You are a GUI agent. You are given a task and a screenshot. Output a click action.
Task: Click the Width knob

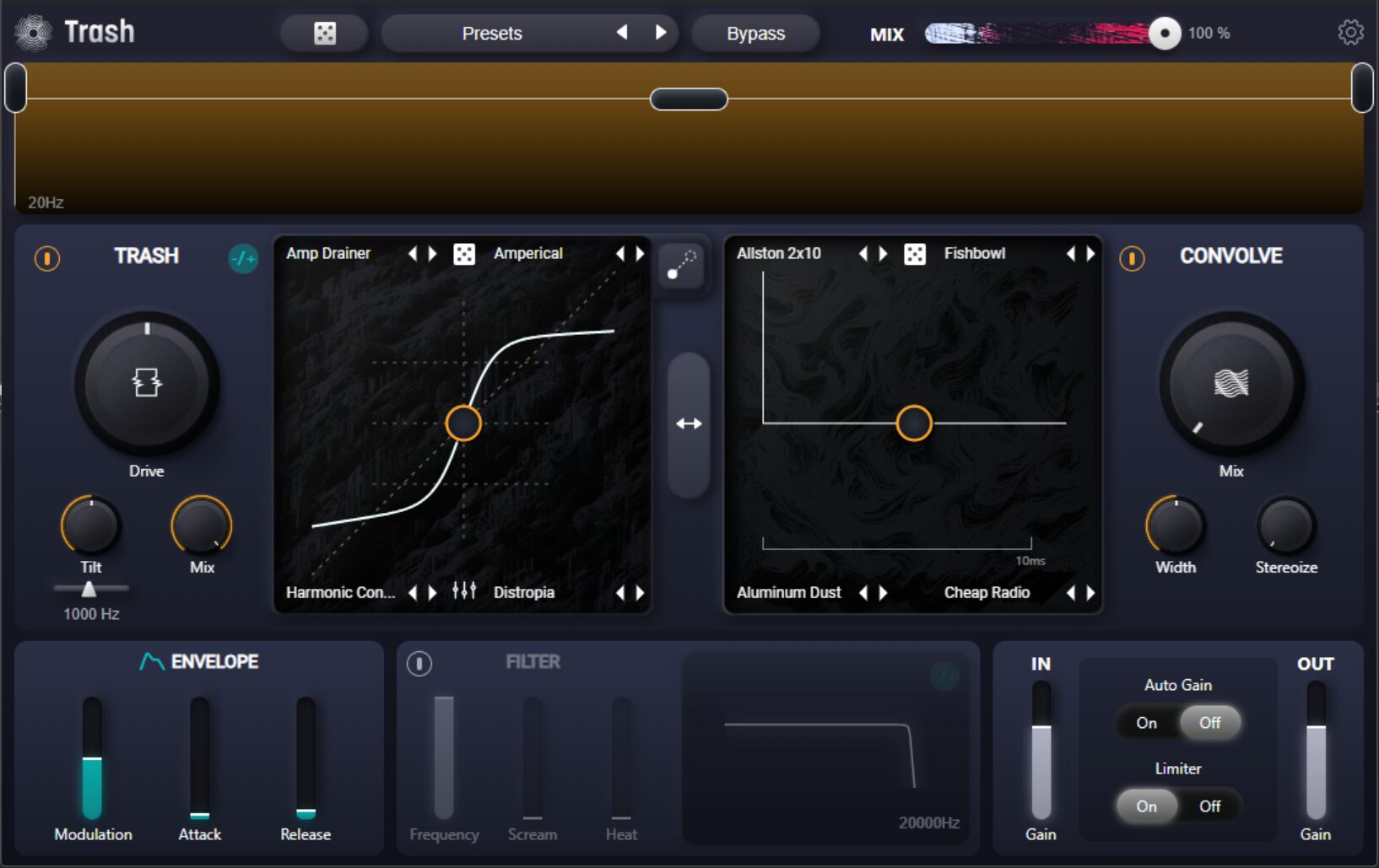point(1176,526)
